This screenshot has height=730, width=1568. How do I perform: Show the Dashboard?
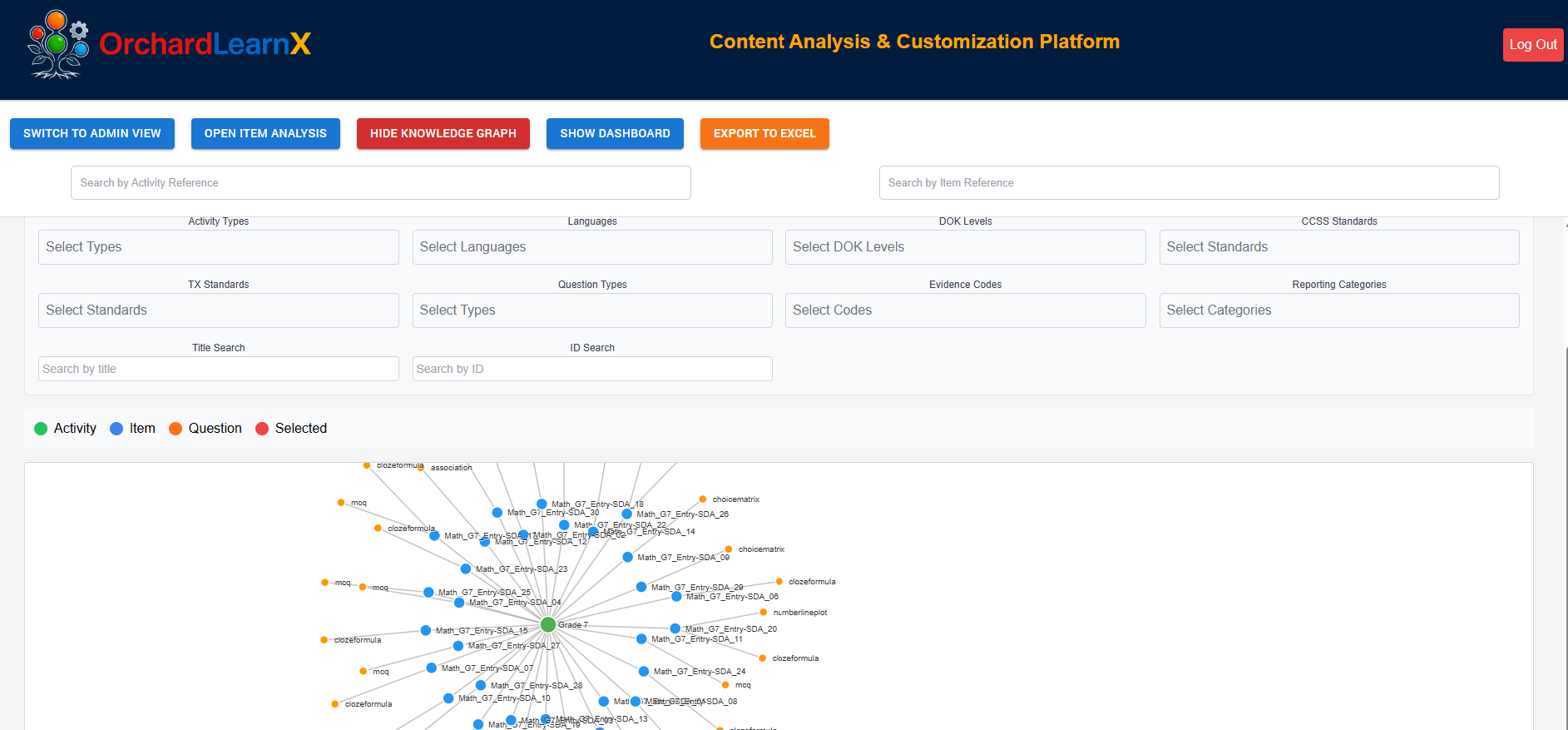click(x=615, y=133)
